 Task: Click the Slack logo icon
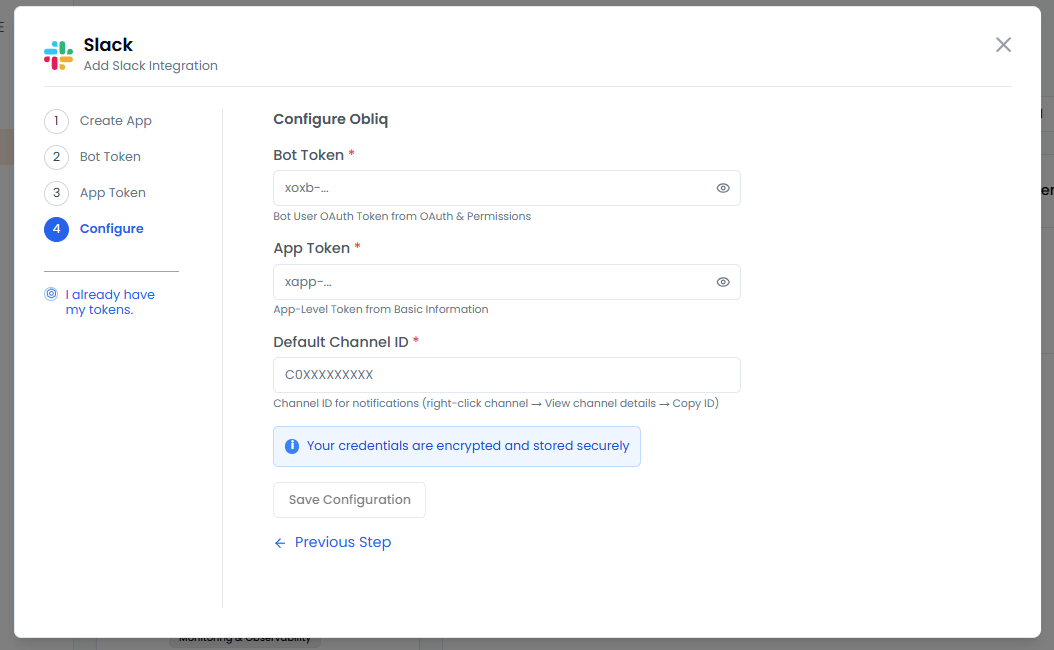[58, 55]
